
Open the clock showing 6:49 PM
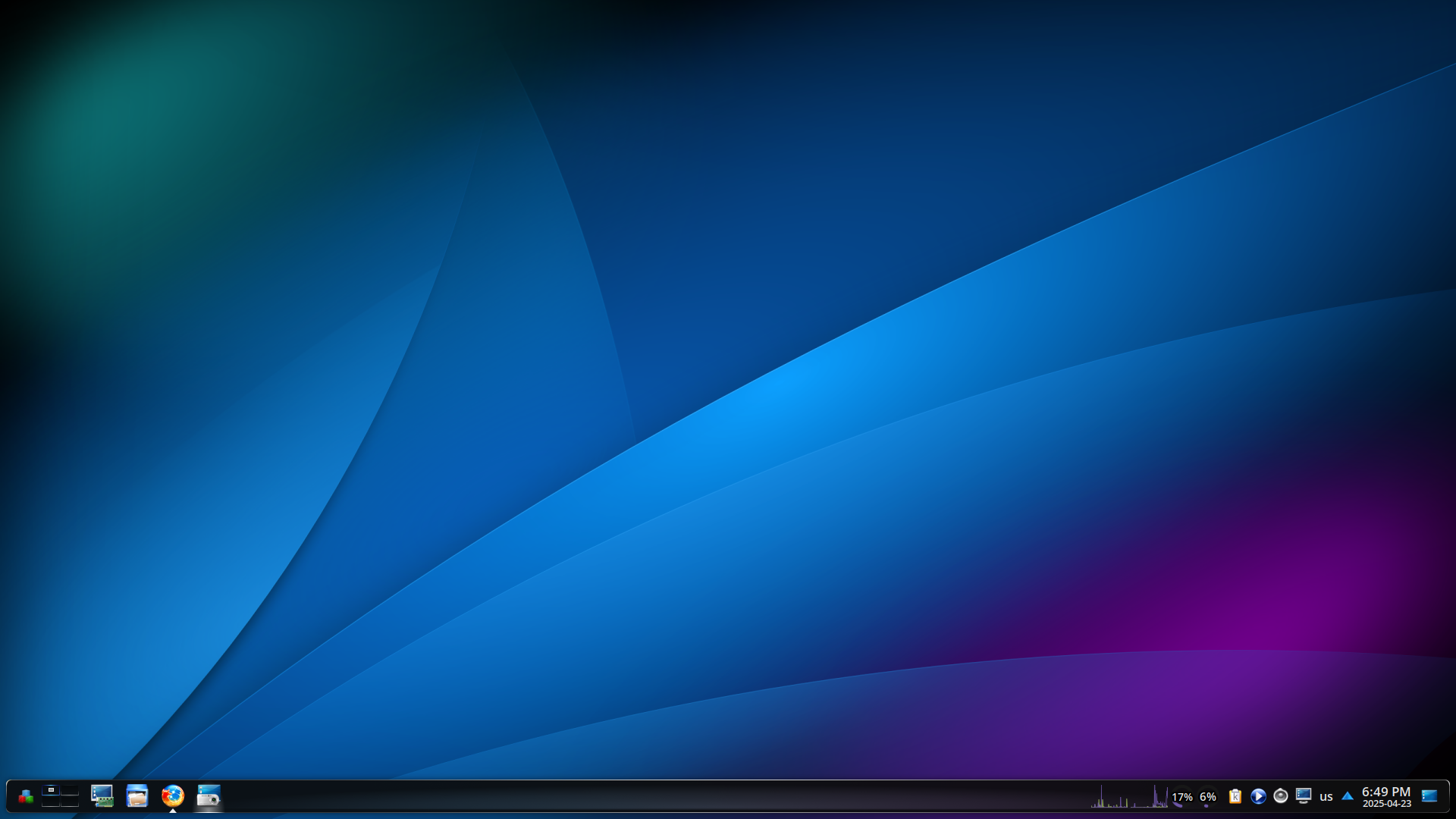[1386, 796]
